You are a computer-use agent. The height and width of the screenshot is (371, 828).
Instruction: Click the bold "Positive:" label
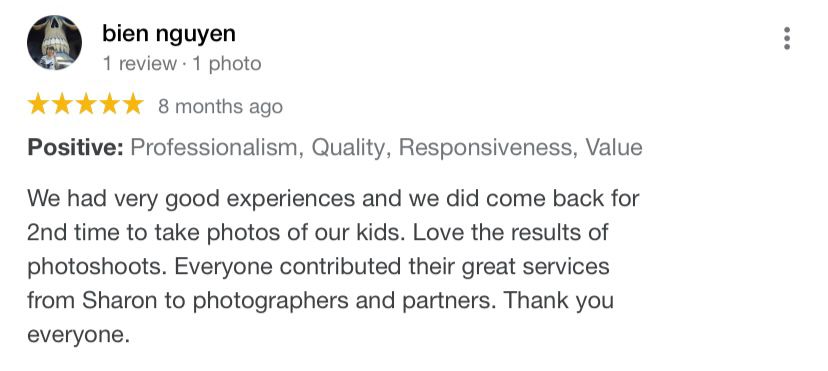(76, 147)
